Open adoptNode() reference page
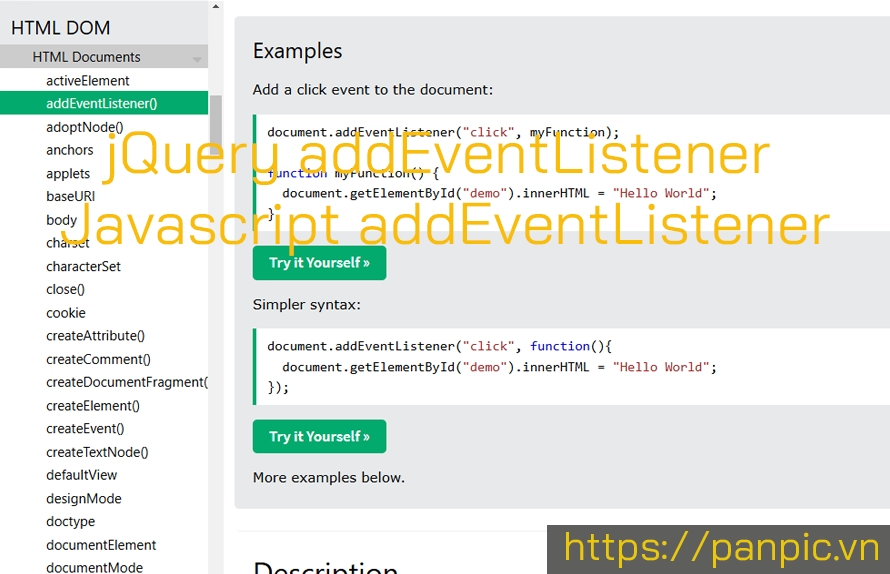Viewport: 890px width, 574px height. coord(85,127)
